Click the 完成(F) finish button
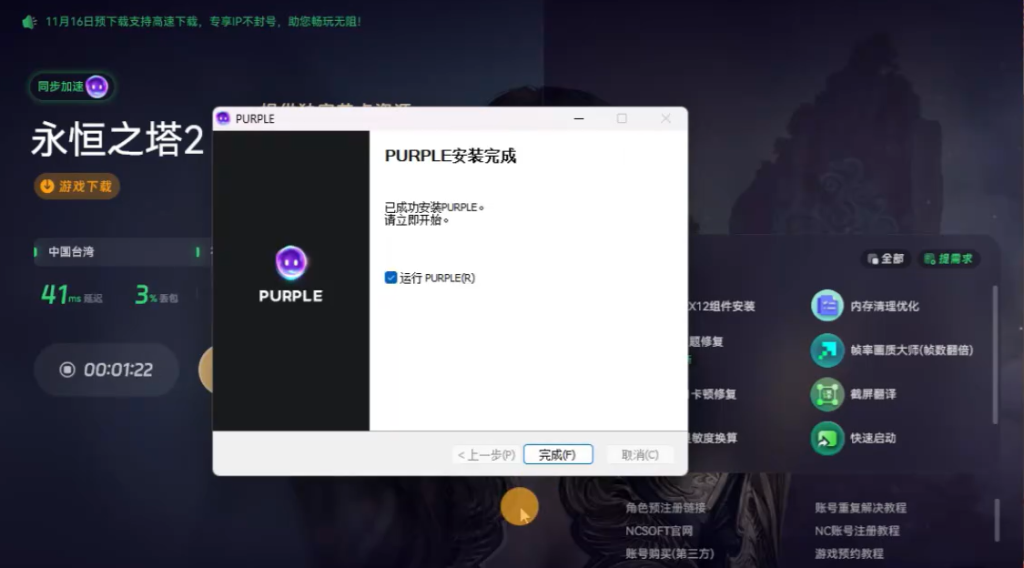This screenshot has height=568, width=1024. tap(558, 455)
